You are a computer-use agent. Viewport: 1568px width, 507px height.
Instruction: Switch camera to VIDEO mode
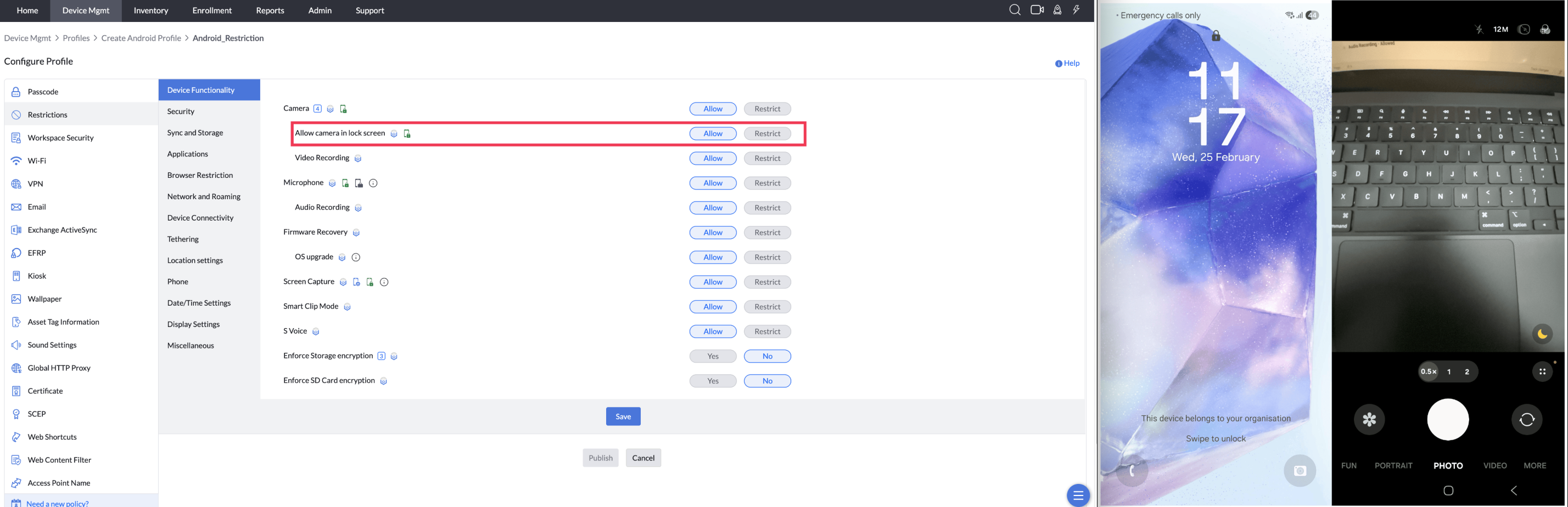tap(1495, 466)
